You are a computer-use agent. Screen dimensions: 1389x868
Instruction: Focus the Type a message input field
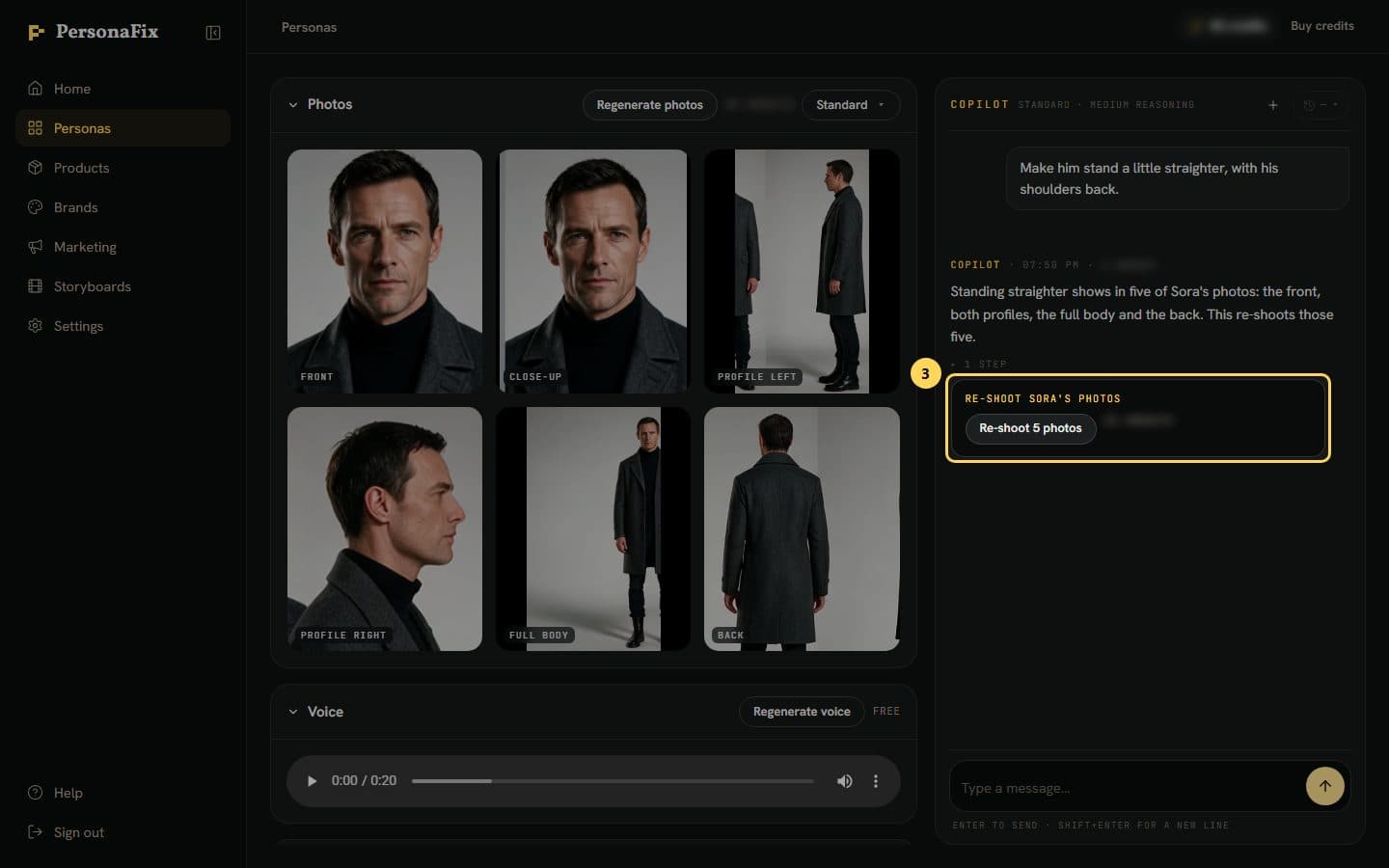pos(1127,788)
